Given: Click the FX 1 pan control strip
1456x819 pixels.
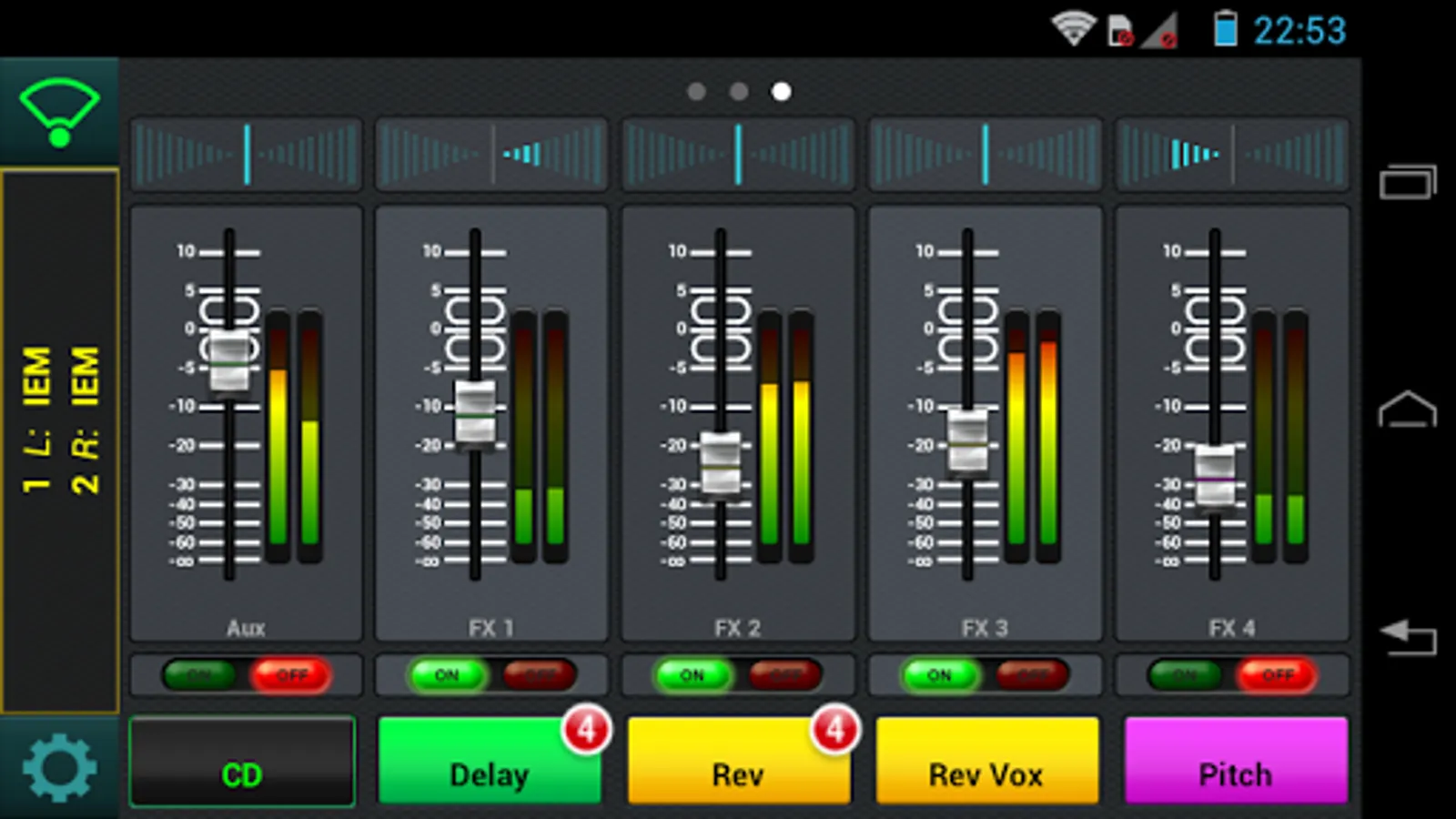Looking at the screenshot, I should click(491, 154).
